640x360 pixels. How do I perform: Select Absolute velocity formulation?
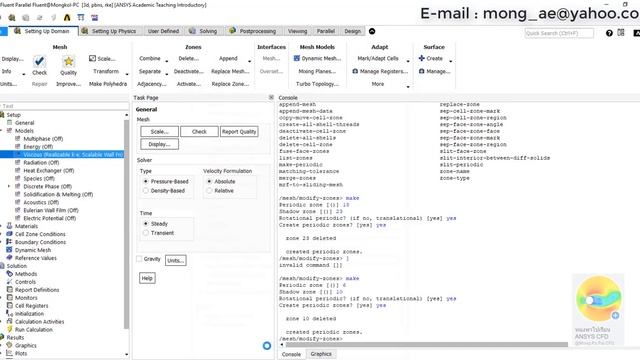point(209,181)
